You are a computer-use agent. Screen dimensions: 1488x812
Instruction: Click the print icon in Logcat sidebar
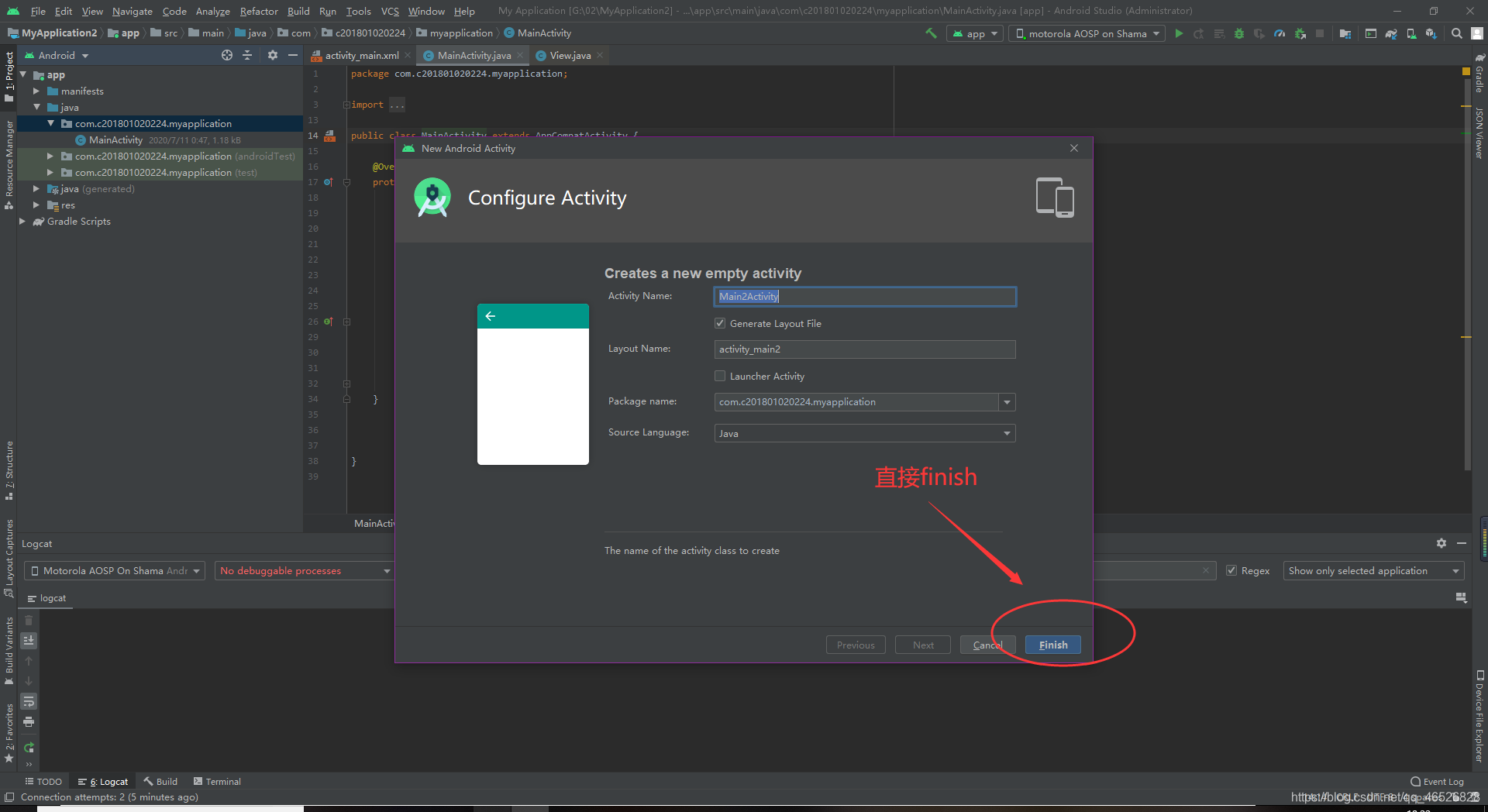click(29, 721)
